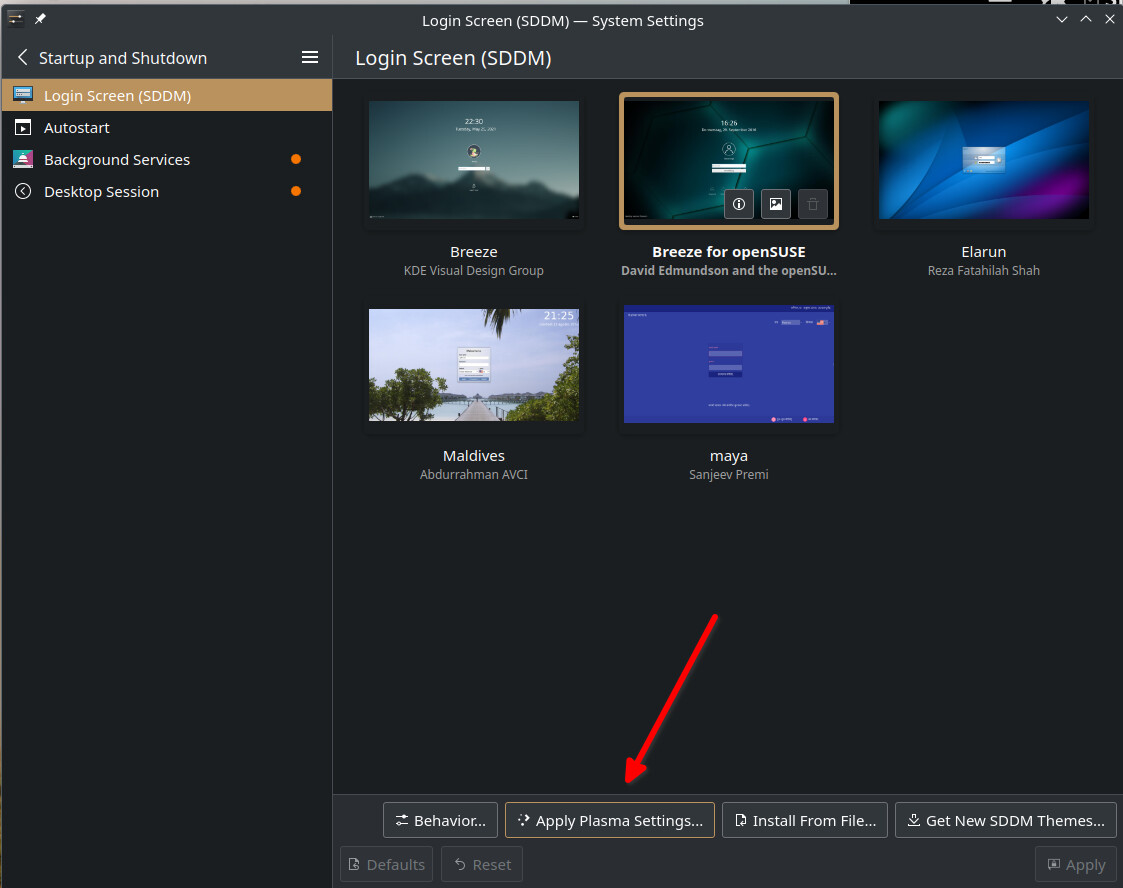Minimize the System Settings window
The image size is (1123, 888).
pos(1061,19)
